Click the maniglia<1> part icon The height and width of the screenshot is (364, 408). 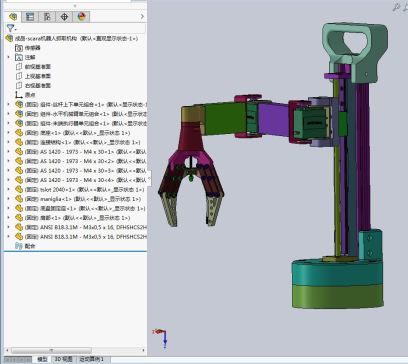(19, 199)
